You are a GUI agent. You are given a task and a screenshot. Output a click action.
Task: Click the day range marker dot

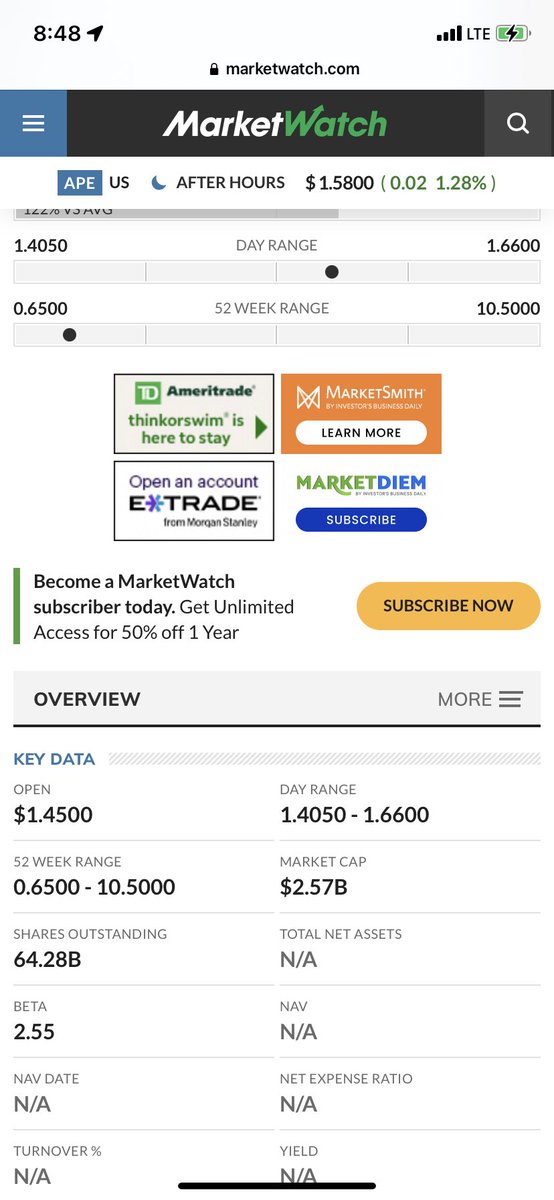[x=332, y=271]
